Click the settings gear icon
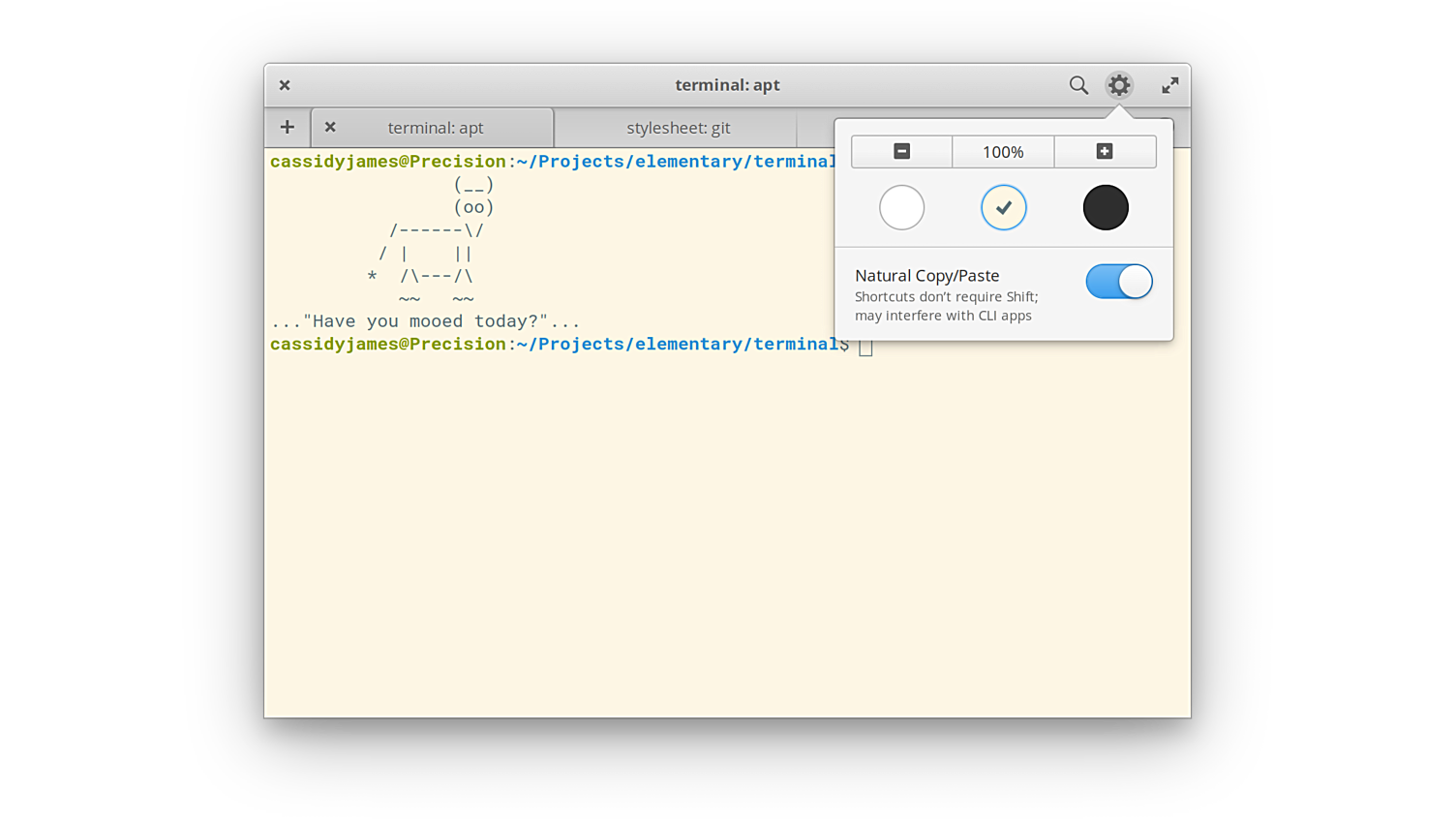Viewport: 1456px width, 819px height. click(x=1119, y=85)
